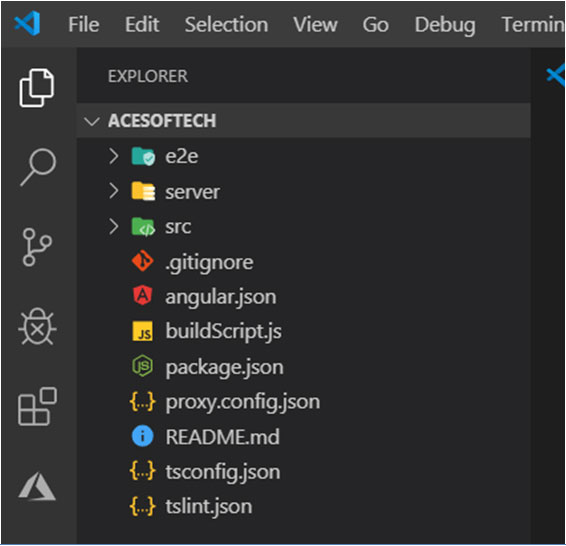Open the Extensions view icon

(x=38, y=406)
